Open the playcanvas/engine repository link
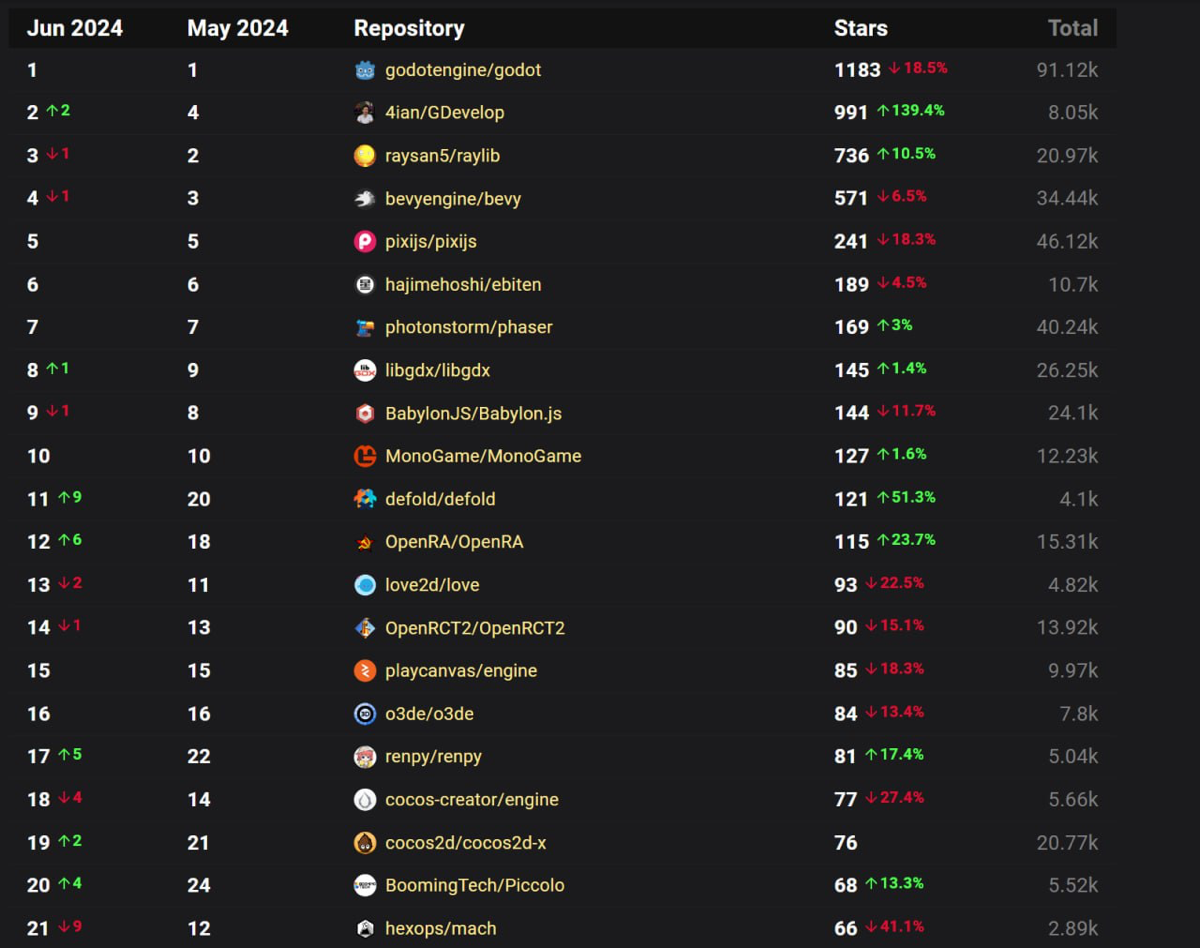Viewport: 1200px width, 948px height. (x=461, y=671)
